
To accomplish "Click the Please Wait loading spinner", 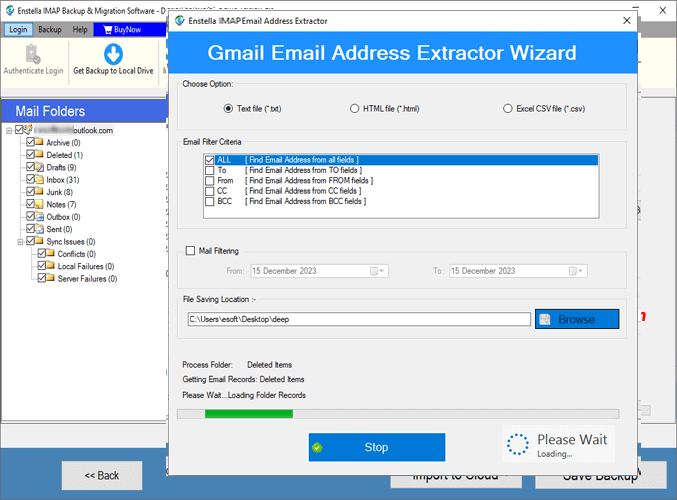I will pos(517,444).
